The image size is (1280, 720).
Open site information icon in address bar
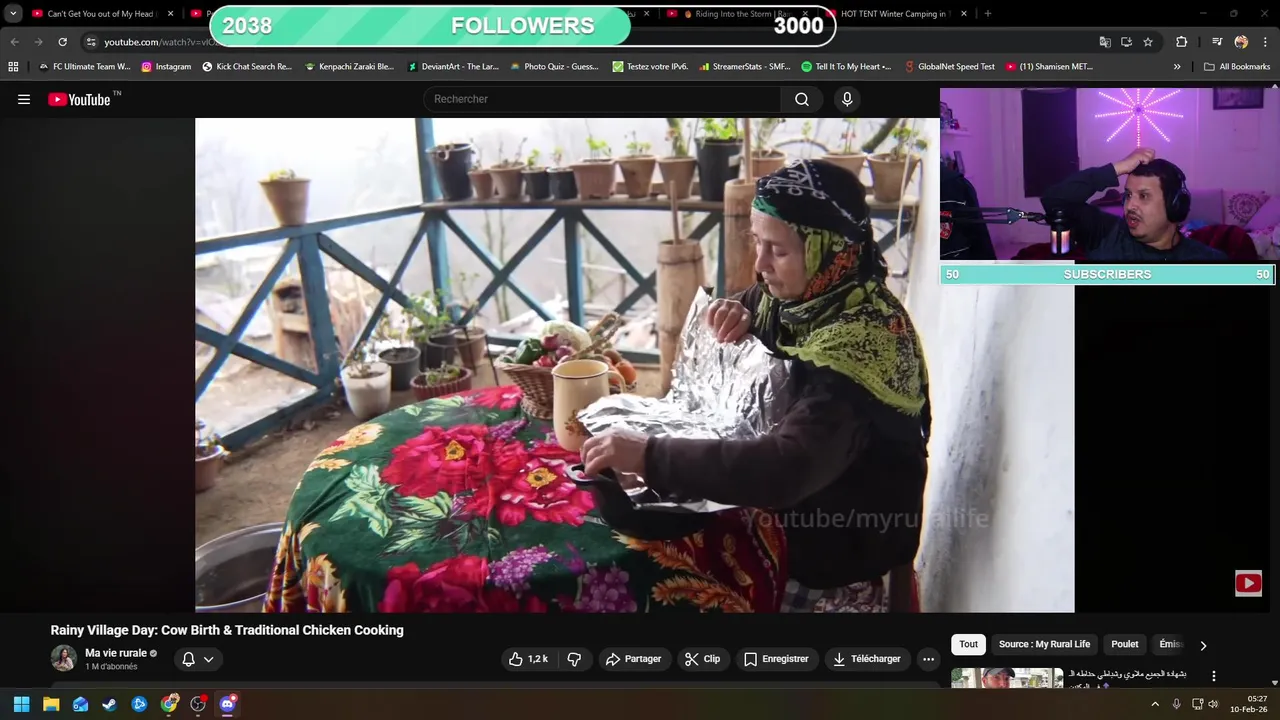click(91, 42)
